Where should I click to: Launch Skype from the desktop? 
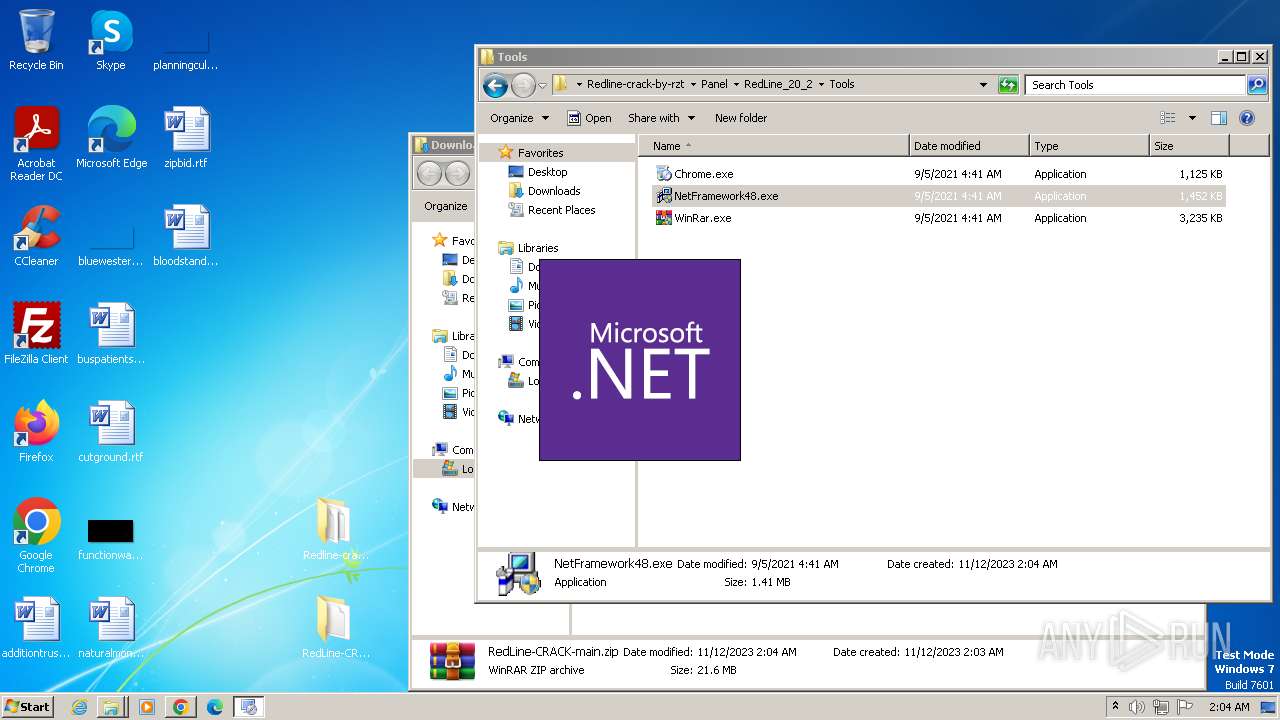[111, 41]
